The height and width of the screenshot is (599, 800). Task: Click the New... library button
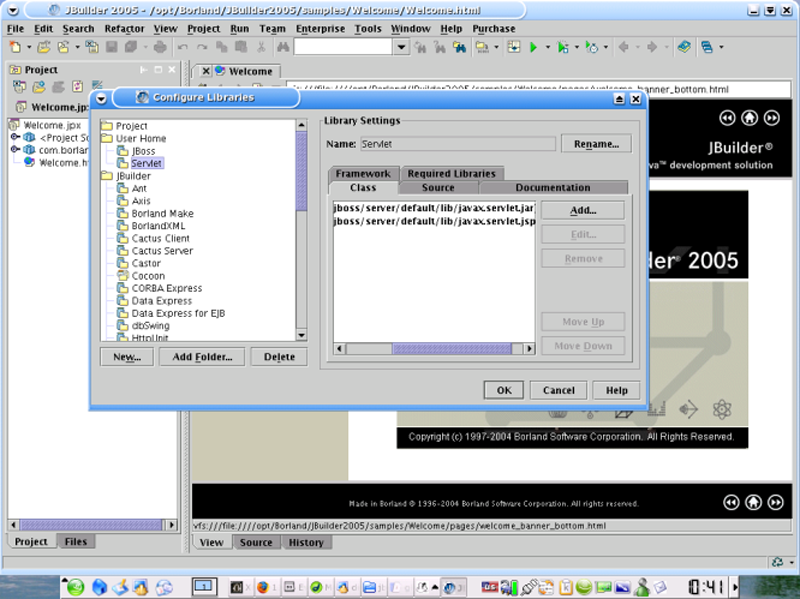pos(127,357)
